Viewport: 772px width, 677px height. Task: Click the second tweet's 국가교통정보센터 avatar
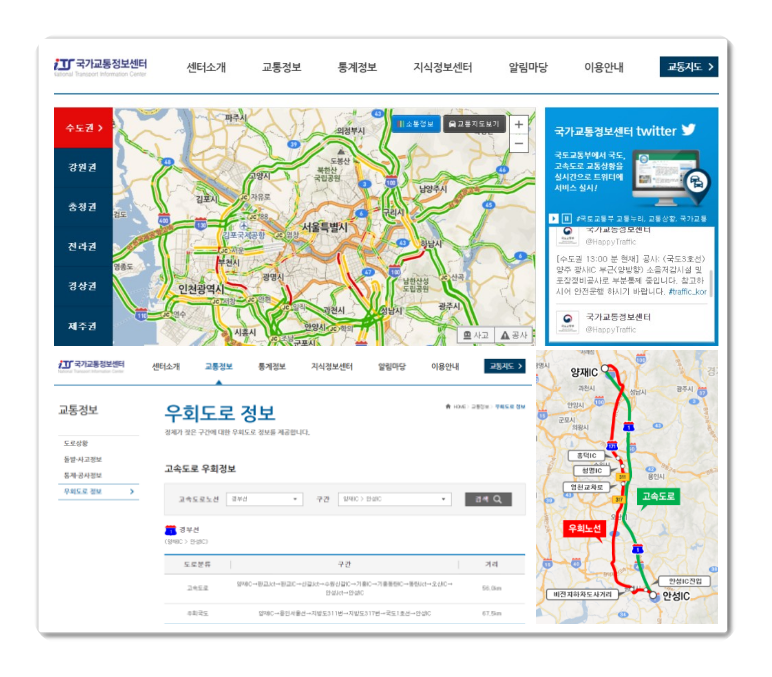pos(568,322)
